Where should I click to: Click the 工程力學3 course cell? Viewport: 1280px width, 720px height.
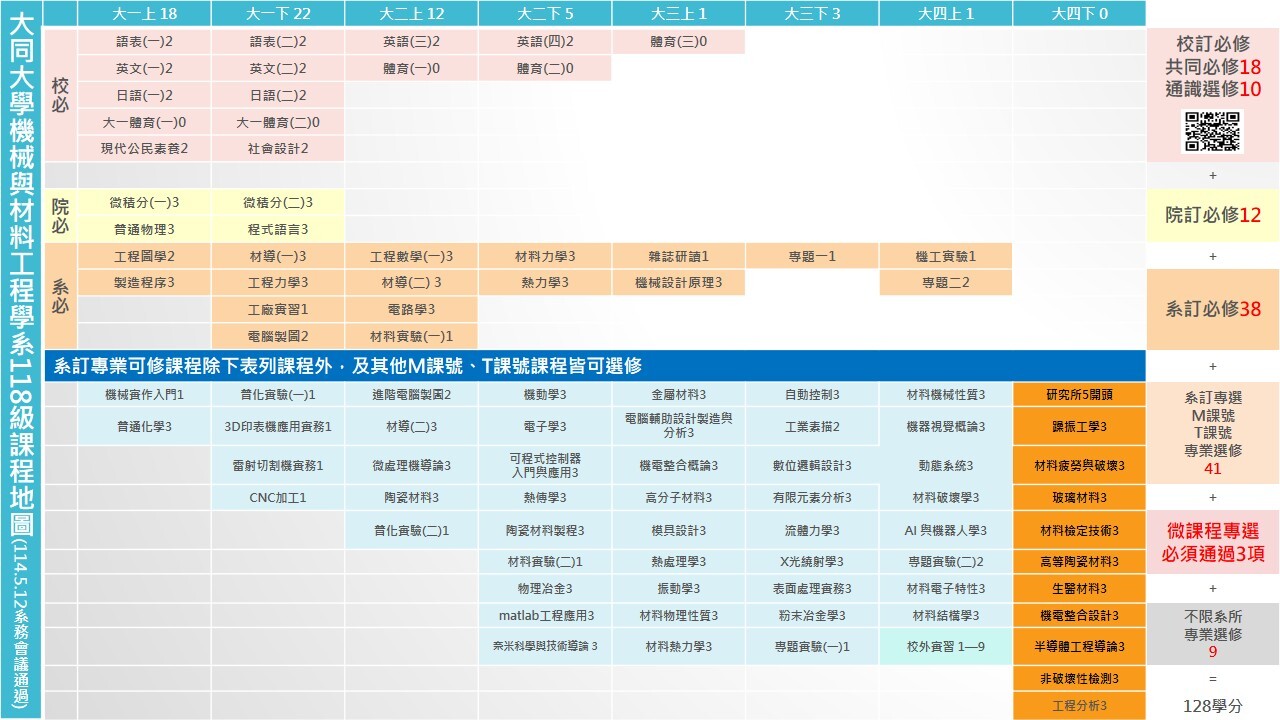pyautogui.click(x=278, y=283)
